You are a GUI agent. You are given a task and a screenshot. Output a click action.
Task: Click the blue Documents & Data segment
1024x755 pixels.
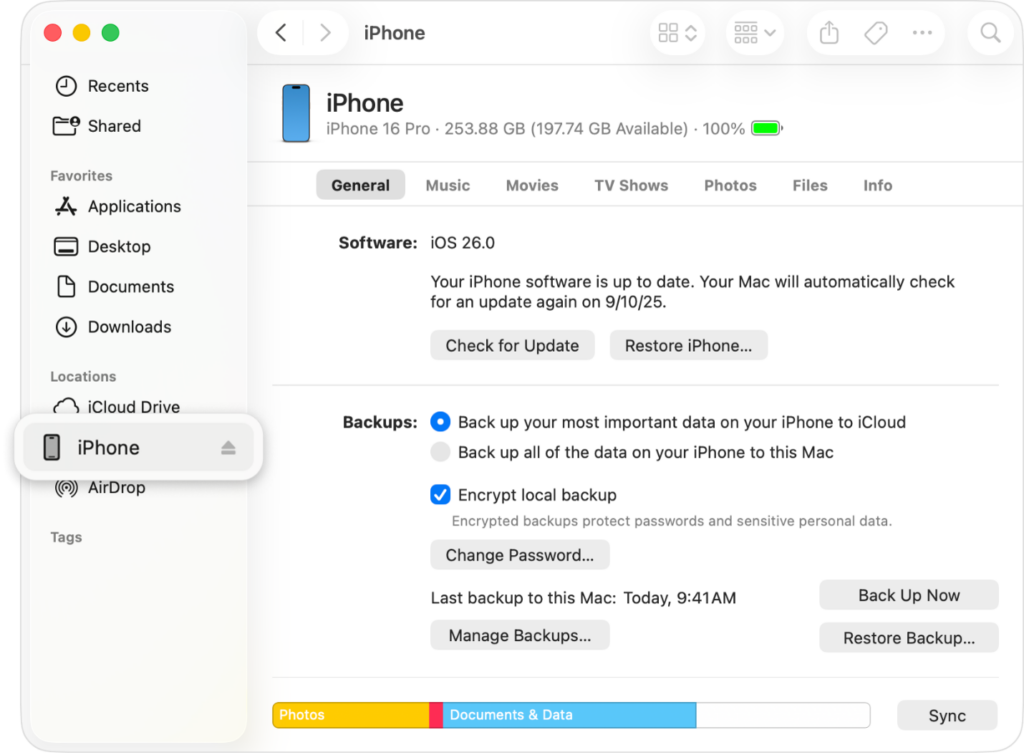569,715
